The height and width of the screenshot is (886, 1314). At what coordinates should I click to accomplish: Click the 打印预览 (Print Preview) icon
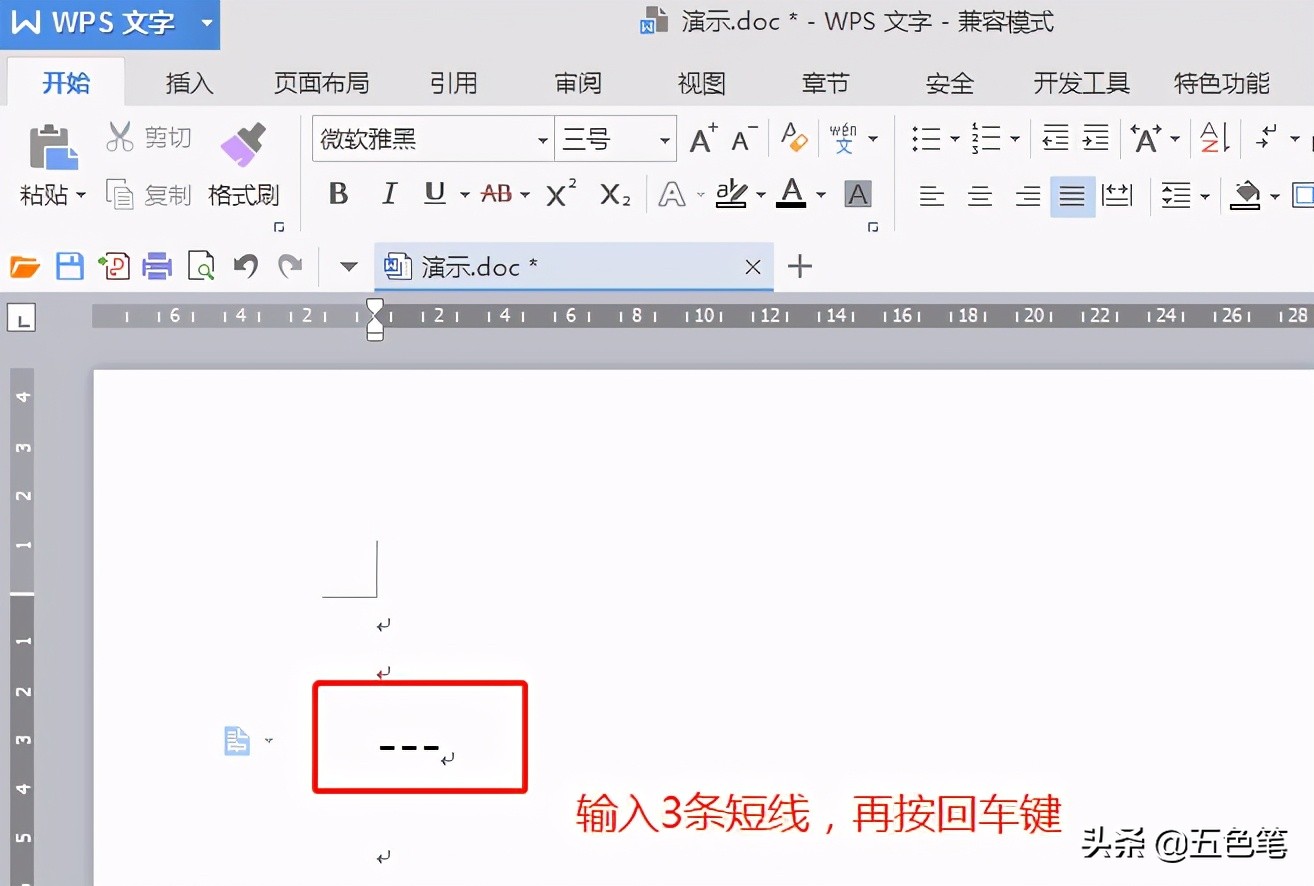tap(200, 266)
